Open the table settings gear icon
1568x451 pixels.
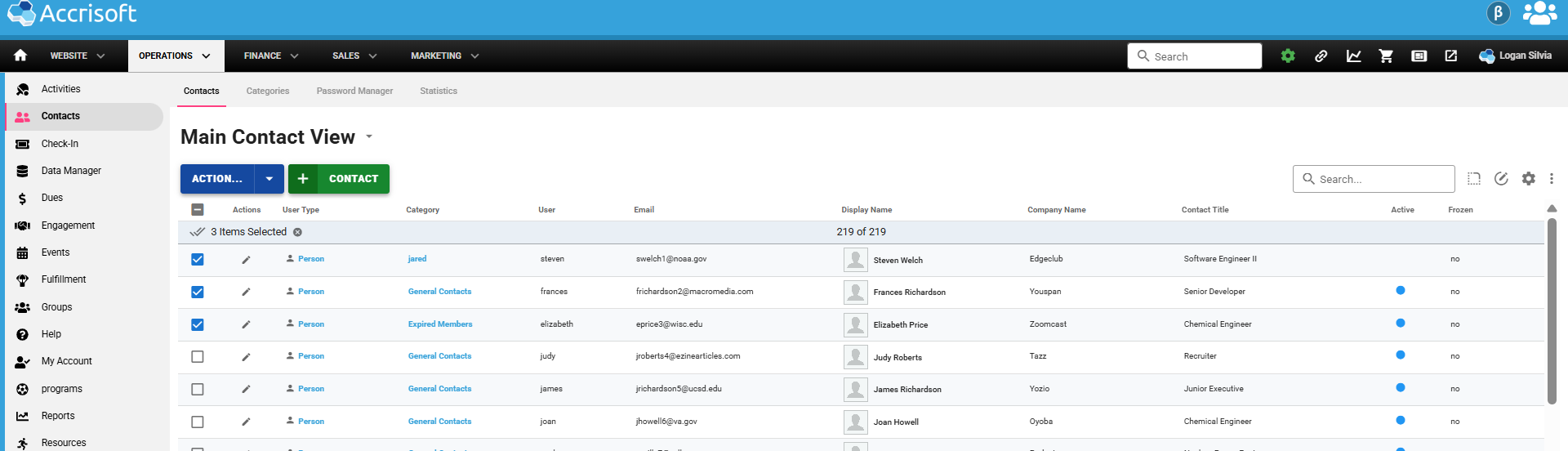[x=1528, y=179]
